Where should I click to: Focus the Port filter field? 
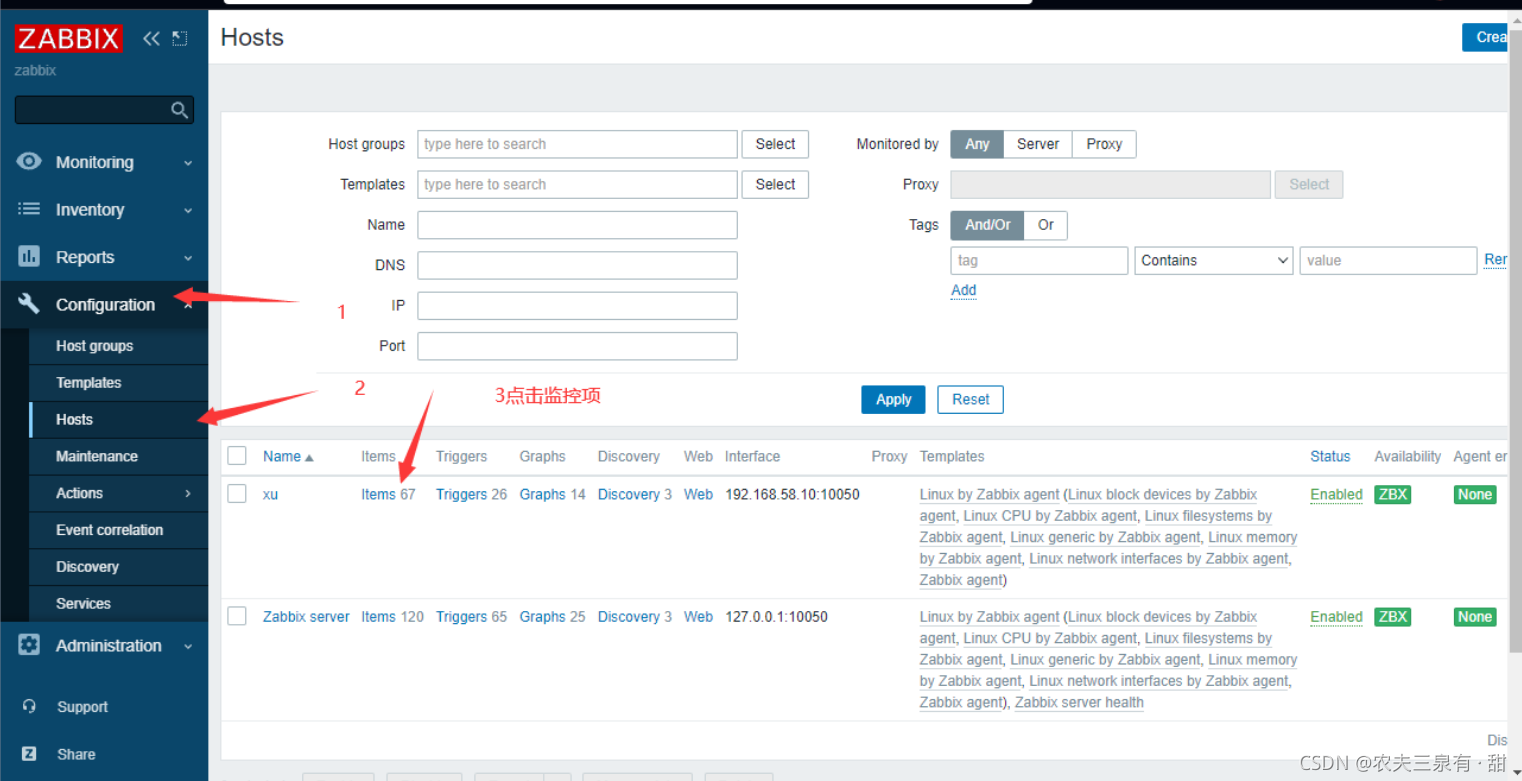coord(577,346)
